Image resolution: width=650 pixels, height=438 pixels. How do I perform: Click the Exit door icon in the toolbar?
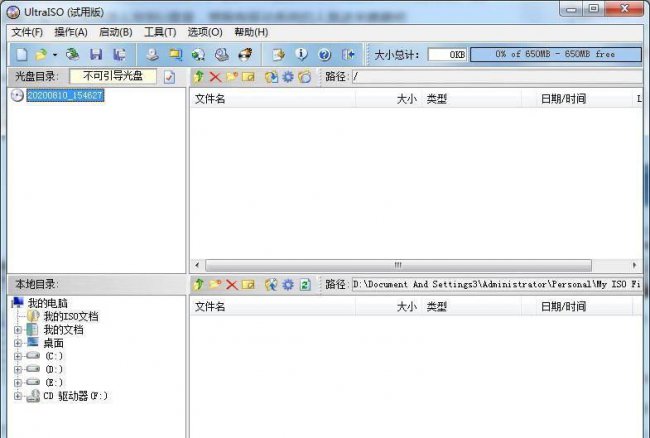[348, 54]
